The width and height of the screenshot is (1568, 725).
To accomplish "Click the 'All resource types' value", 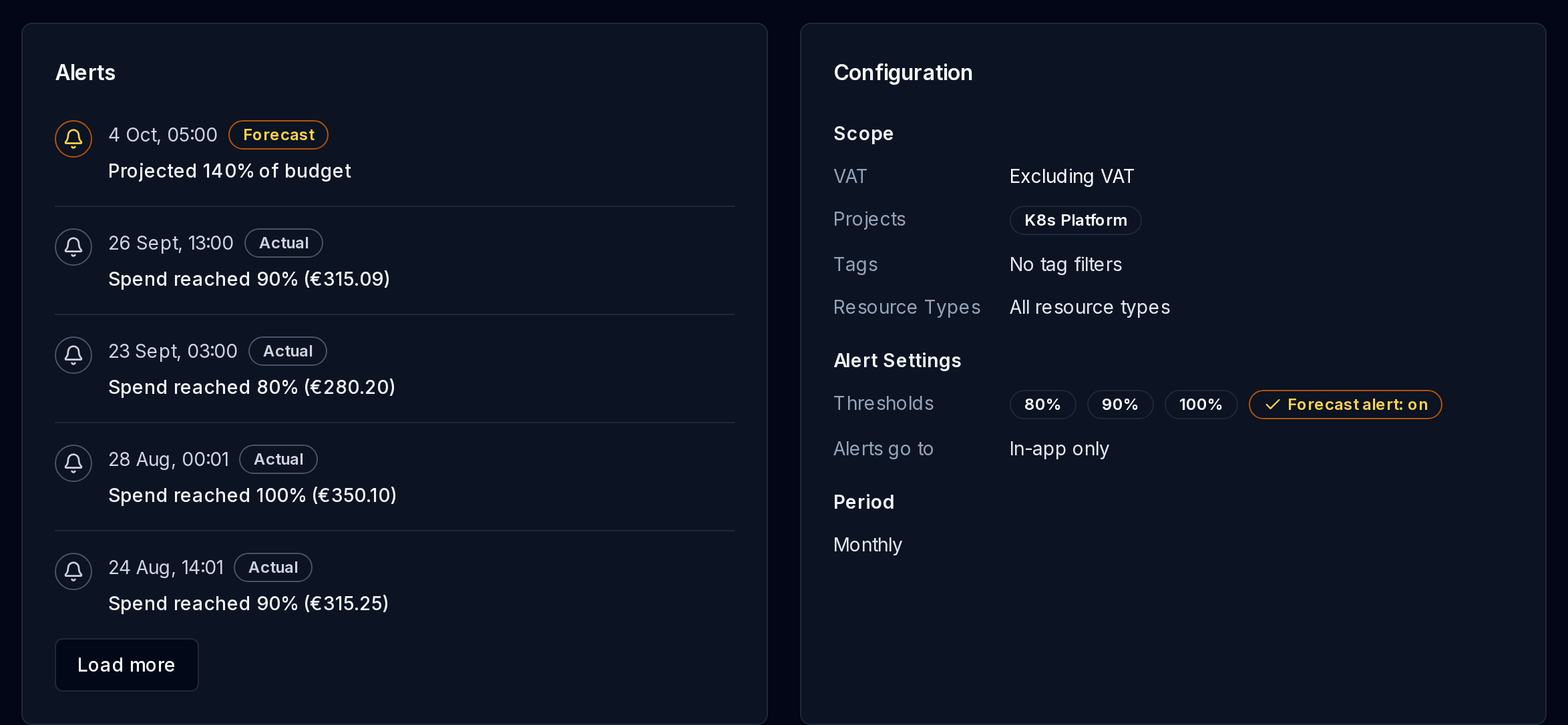I will [1090, 307].
